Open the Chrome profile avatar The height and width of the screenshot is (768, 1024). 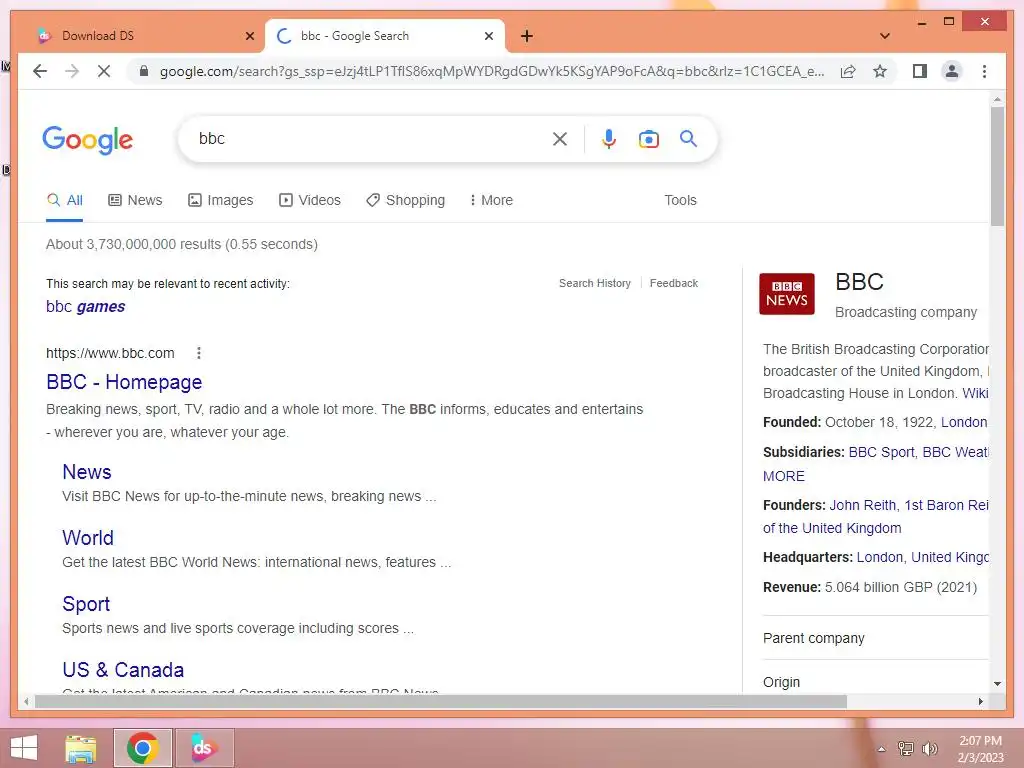(952, 71)
